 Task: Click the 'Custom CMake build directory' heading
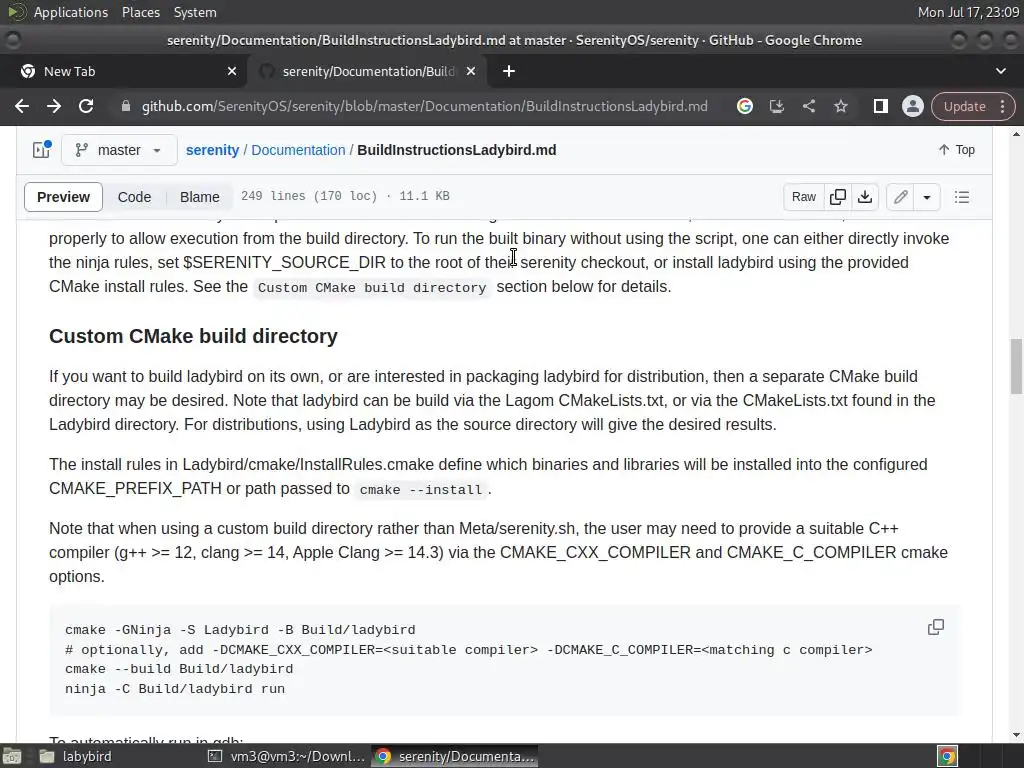tap(193, 336)
